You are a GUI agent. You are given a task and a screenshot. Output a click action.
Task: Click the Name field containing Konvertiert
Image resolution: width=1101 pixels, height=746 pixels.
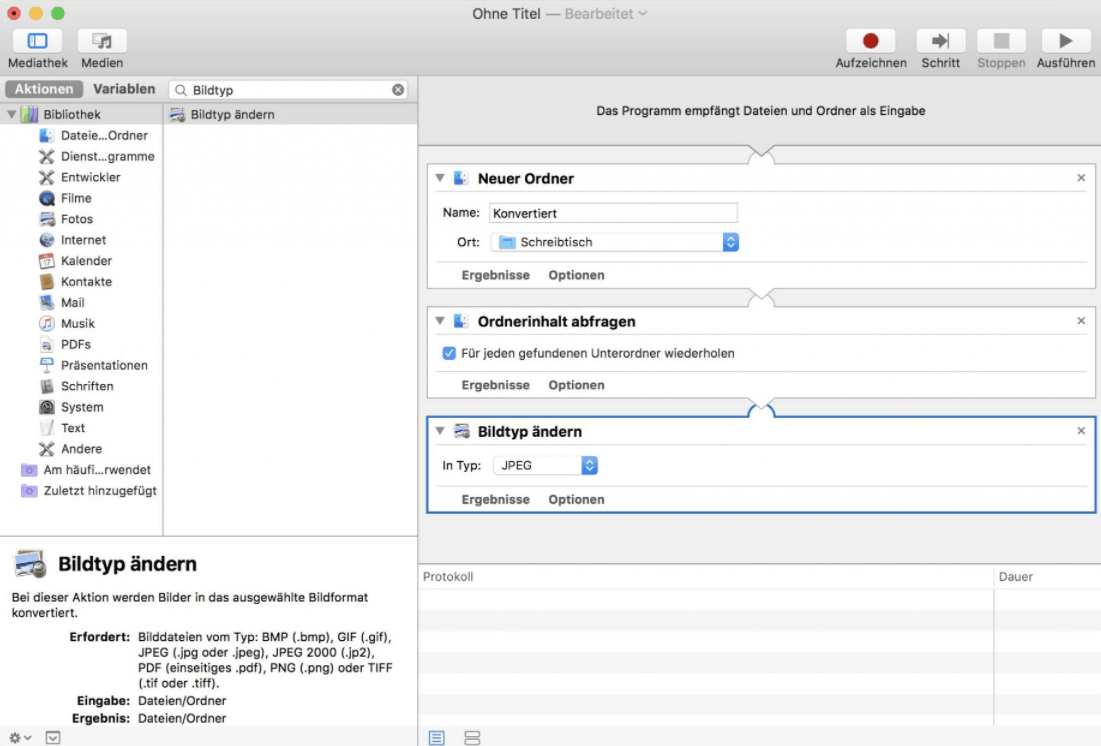(x=613, y=213)
